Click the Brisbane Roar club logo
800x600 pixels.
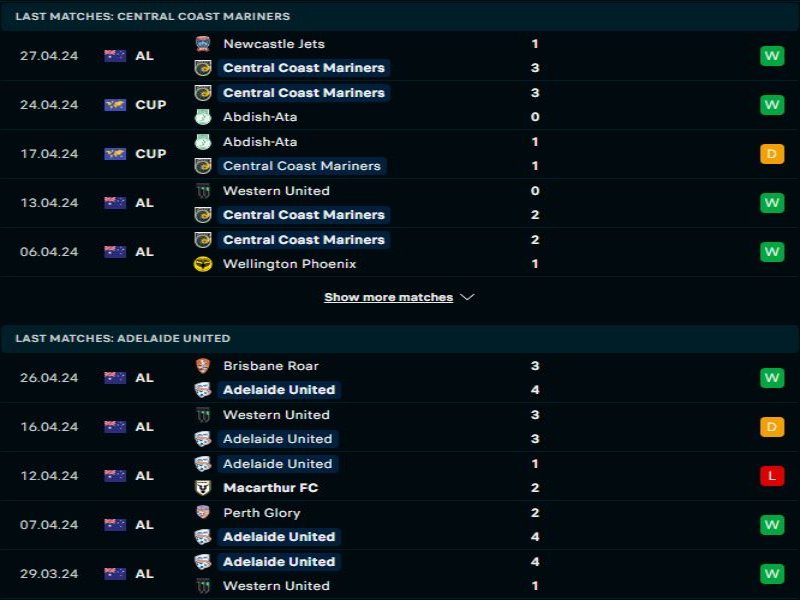point(203,366)
